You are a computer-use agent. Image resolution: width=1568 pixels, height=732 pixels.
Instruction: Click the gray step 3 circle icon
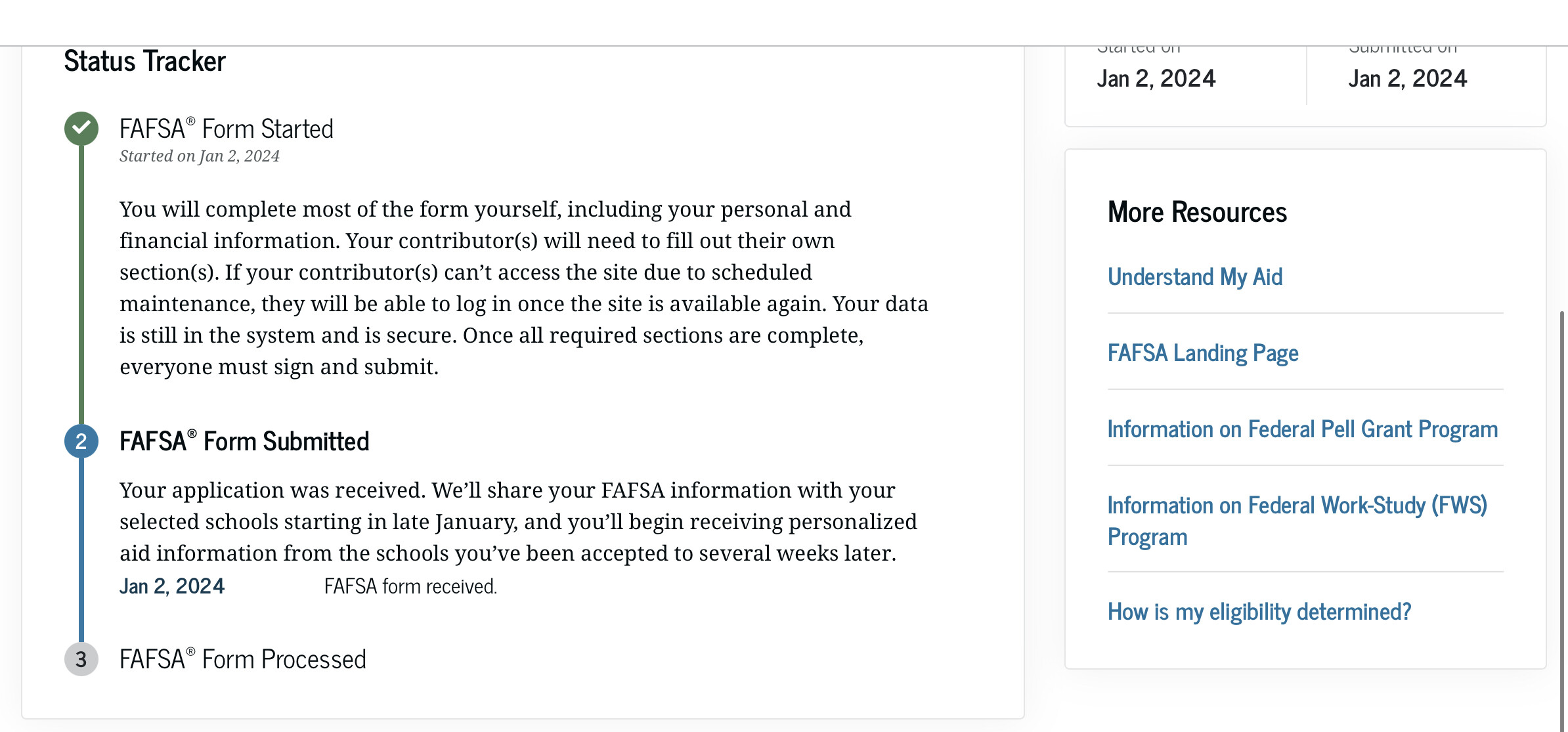click(x=81, y=659)
